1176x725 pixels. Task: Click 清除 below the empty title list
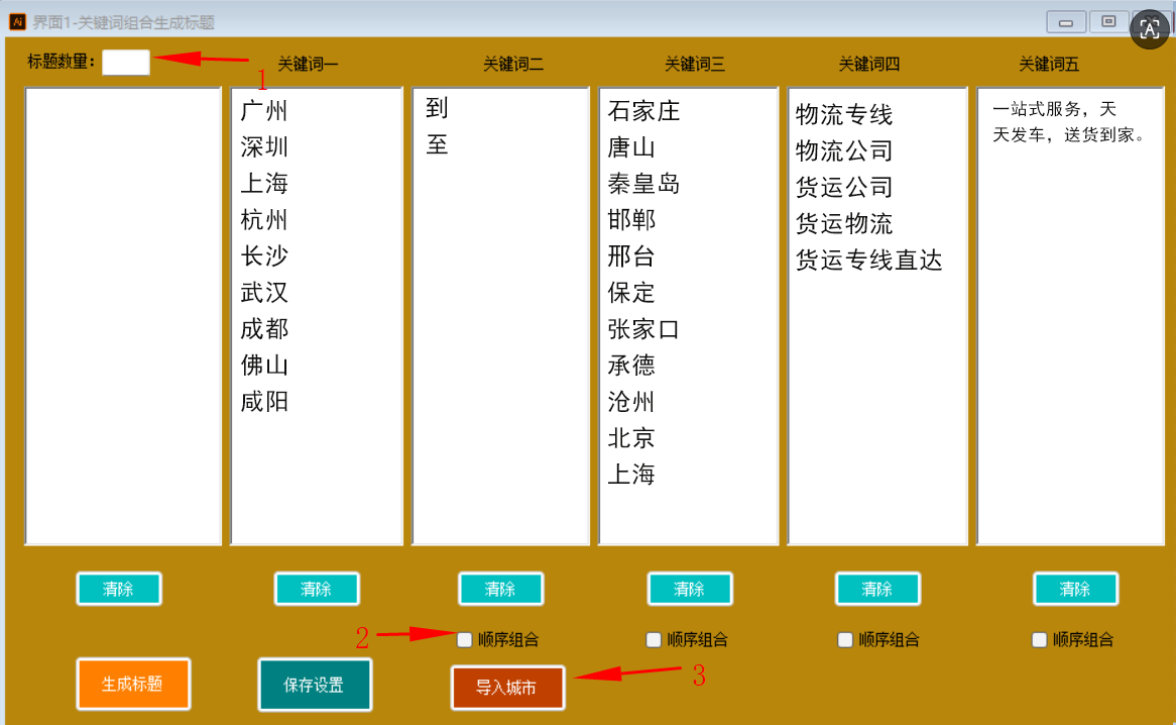pos(119,589)
